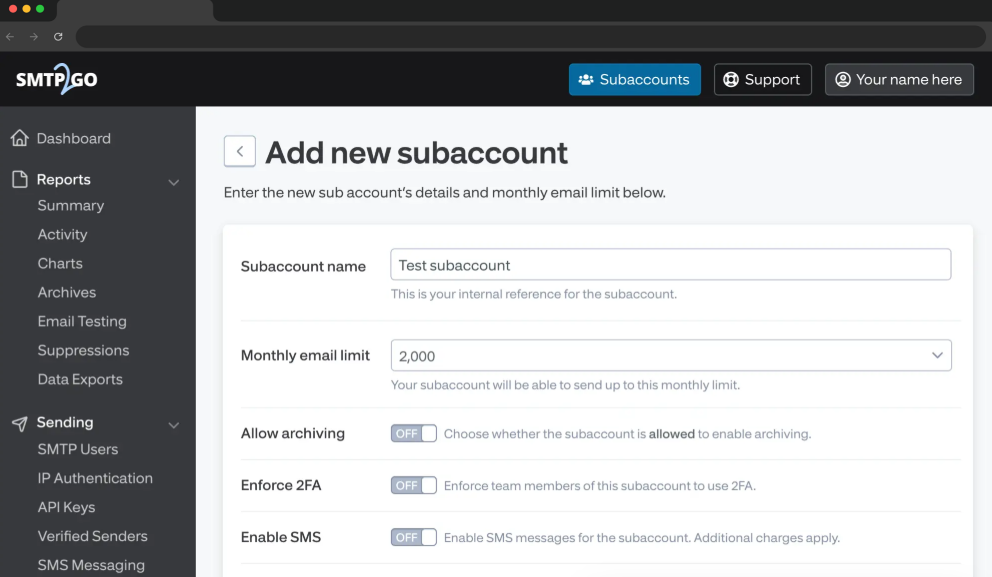Click the back arrow beside page title

coord(240,151)
